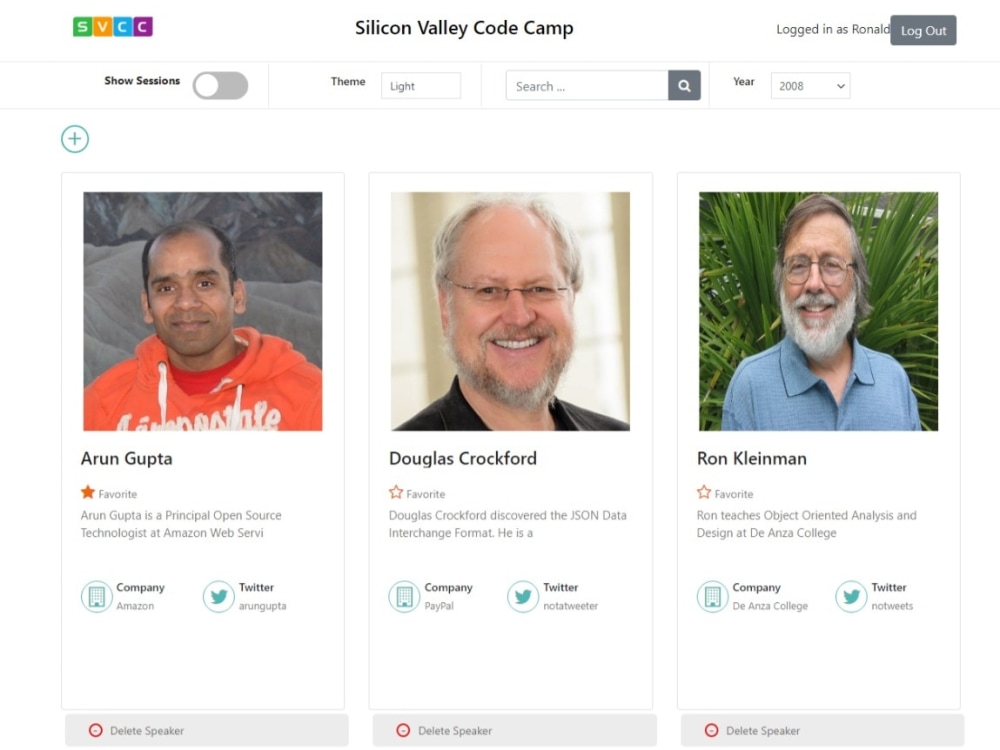Mark Ron Kleinman as favorite
The width and height of the screenshot is (1000, 750).
pyautogui.click(x=704, y=492)
